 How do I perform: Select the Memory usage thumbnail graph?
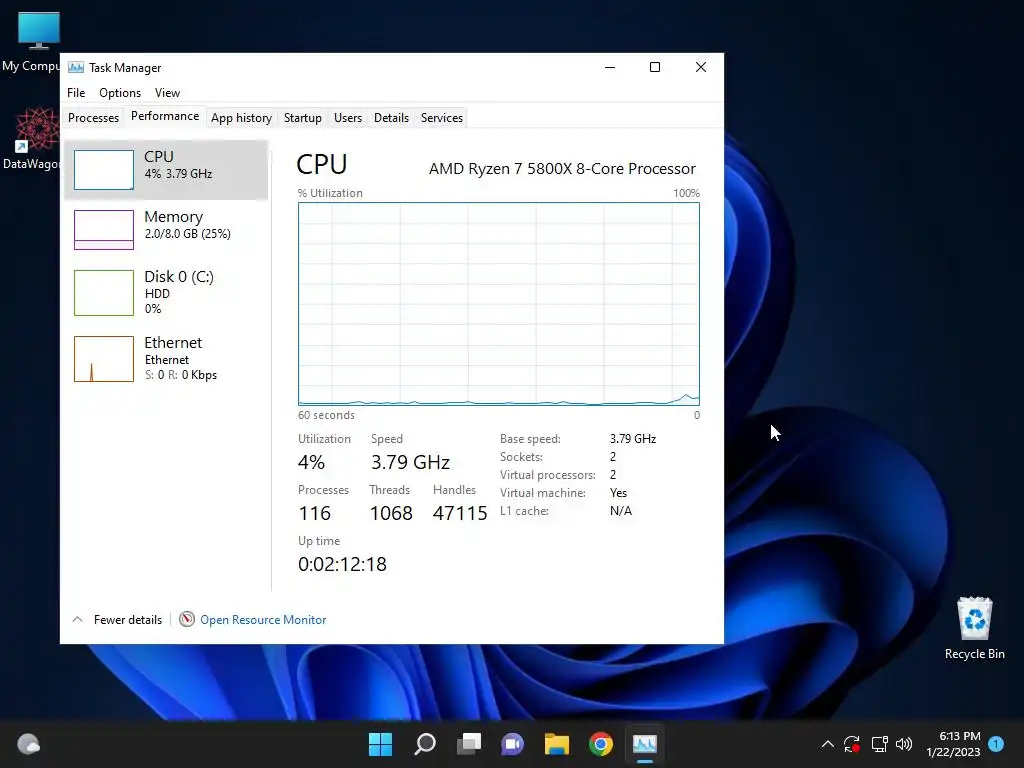(104, 230)
